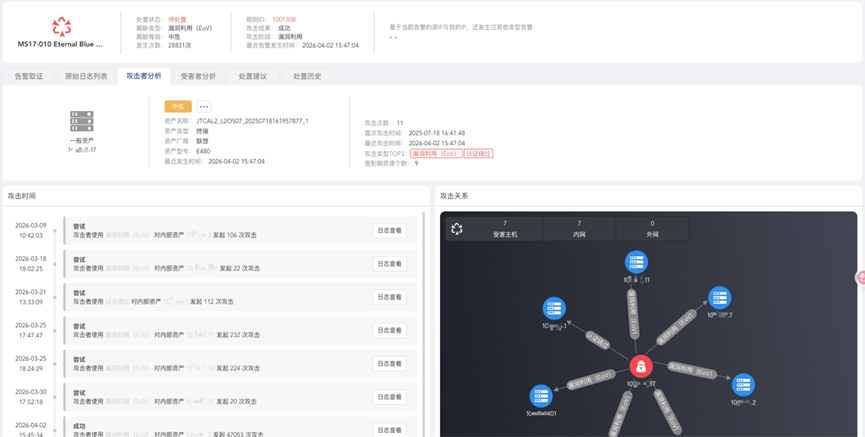Screen dimensions: 865x437
Task: Open 日志查看 for the 2026-03-25 18:24:29 entry
Action: point(389,364)
